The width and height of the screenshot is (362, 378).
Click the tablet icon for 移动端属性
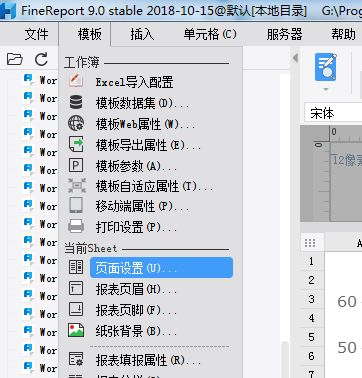[x=76, y=205]
